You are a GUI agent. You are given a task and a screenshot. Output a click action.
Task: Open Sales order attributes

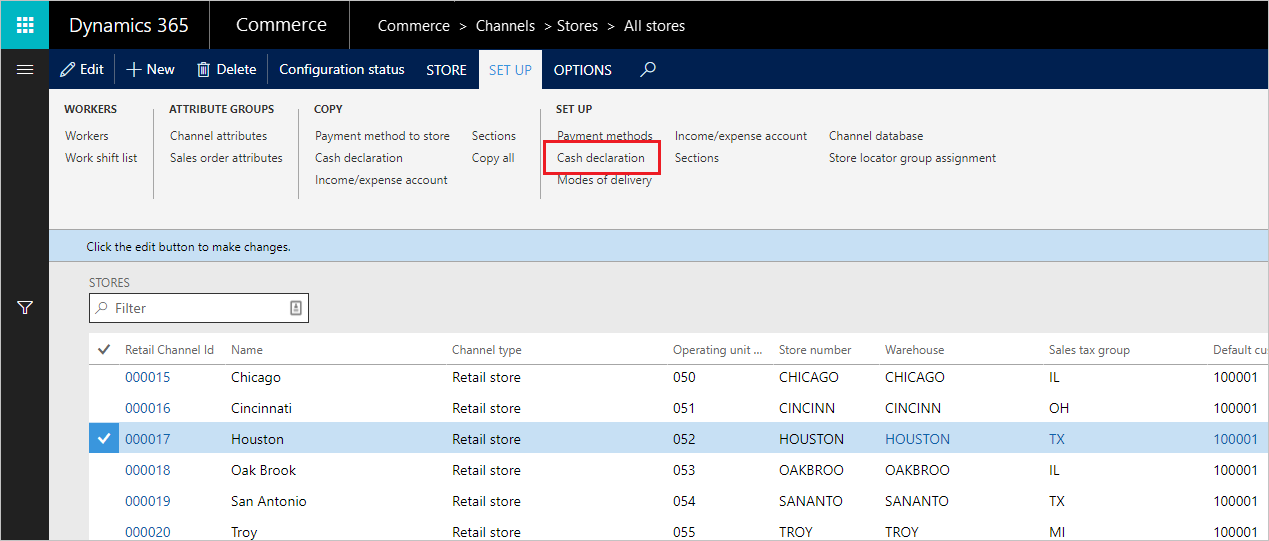pos(226,158)
